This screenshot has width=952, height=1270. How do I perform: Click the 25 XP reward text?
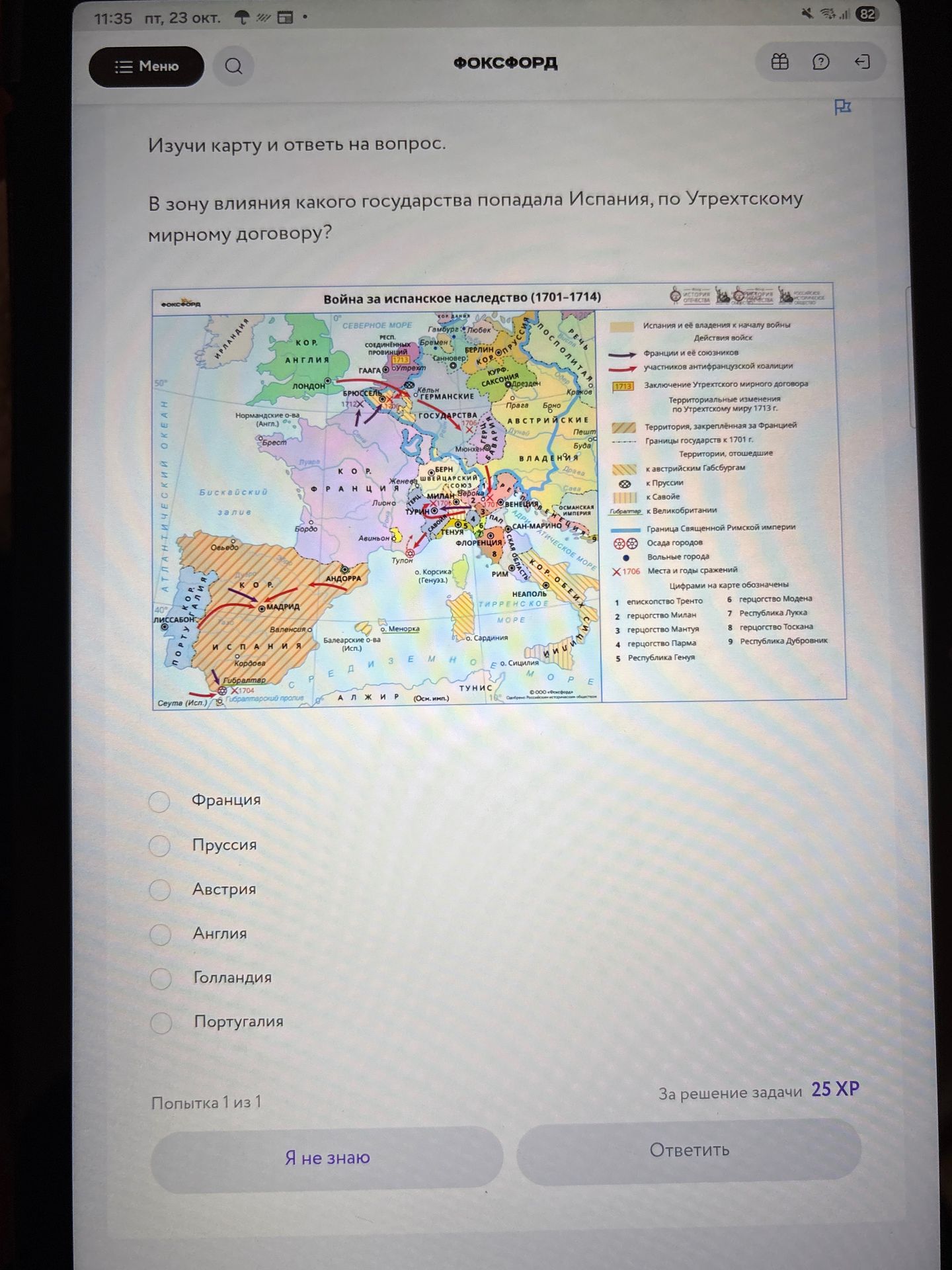click(835, 1089)
